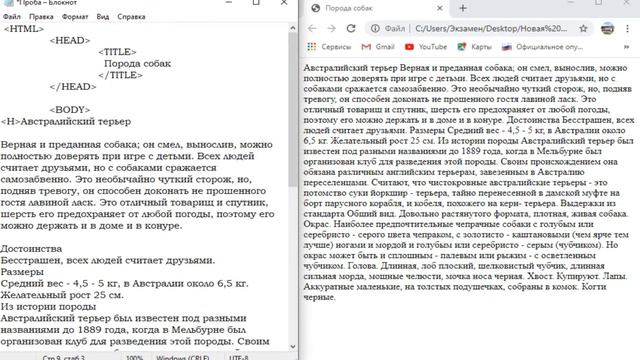Open the Карты bookmark

(474, 47)
